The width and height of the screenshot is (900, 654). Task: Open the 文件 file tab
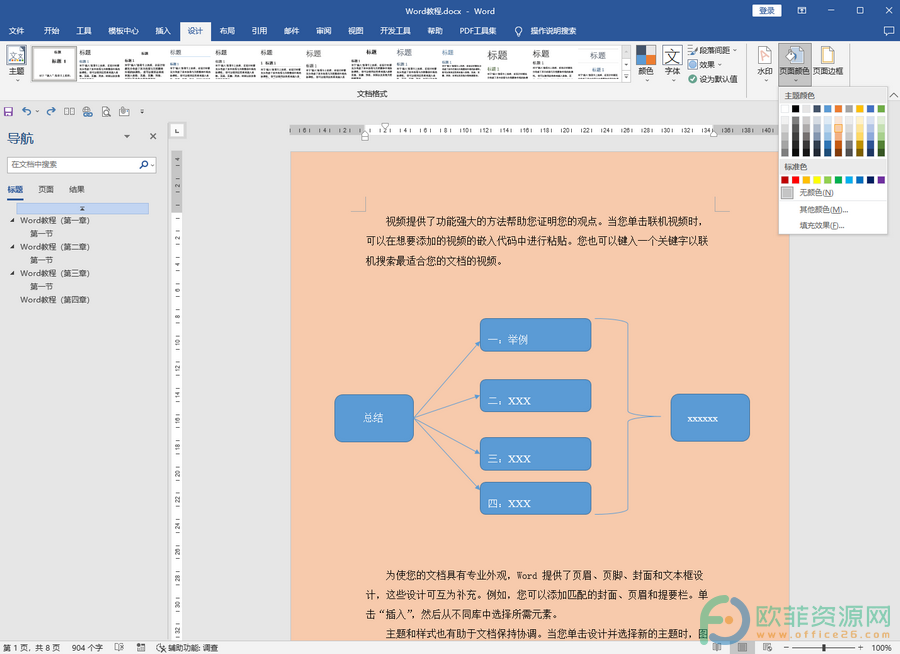(x=17, y=31)
